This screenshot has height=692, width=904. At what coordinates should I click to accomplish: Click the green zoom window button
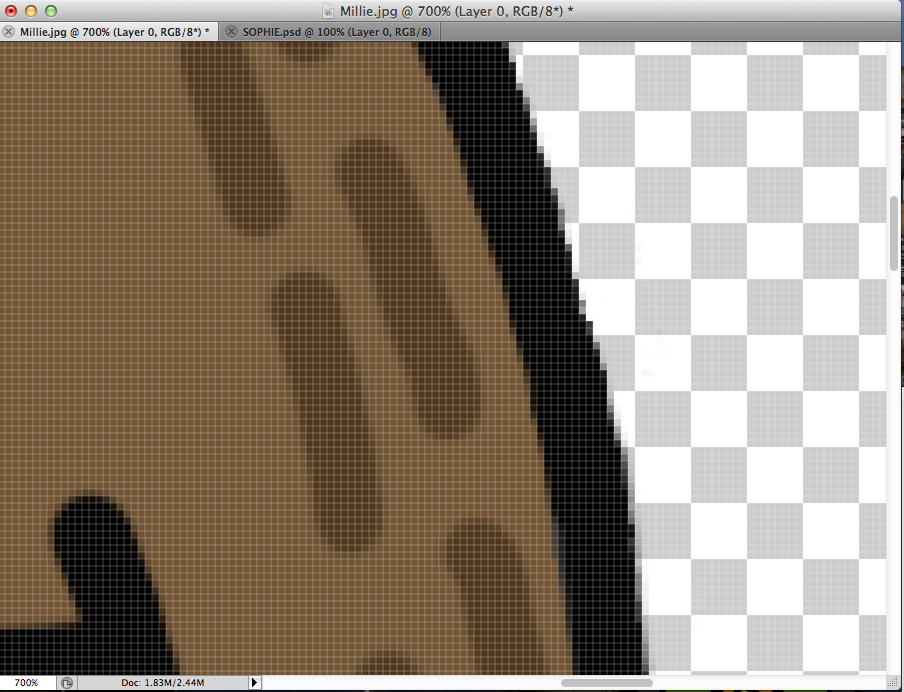click(x=51, y=11)
